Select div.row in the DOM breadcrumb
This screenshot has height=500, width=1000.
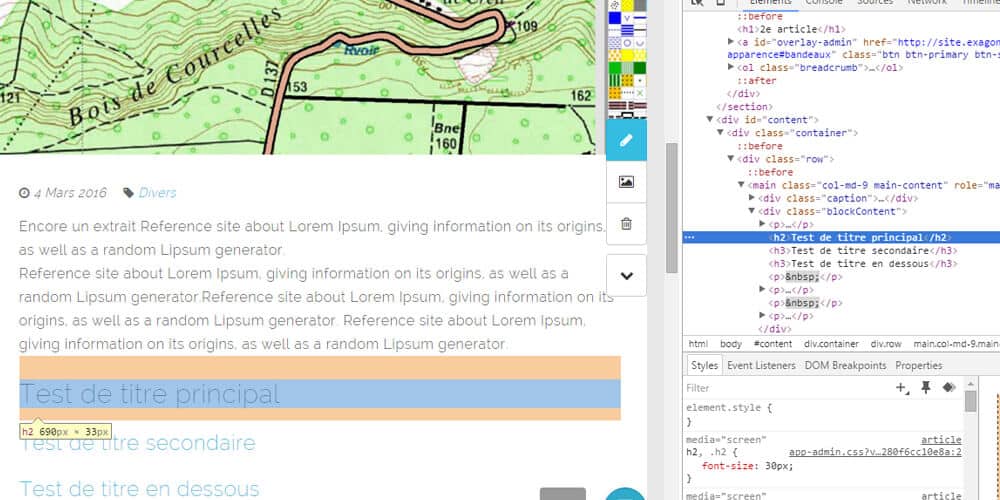[886, 344]
